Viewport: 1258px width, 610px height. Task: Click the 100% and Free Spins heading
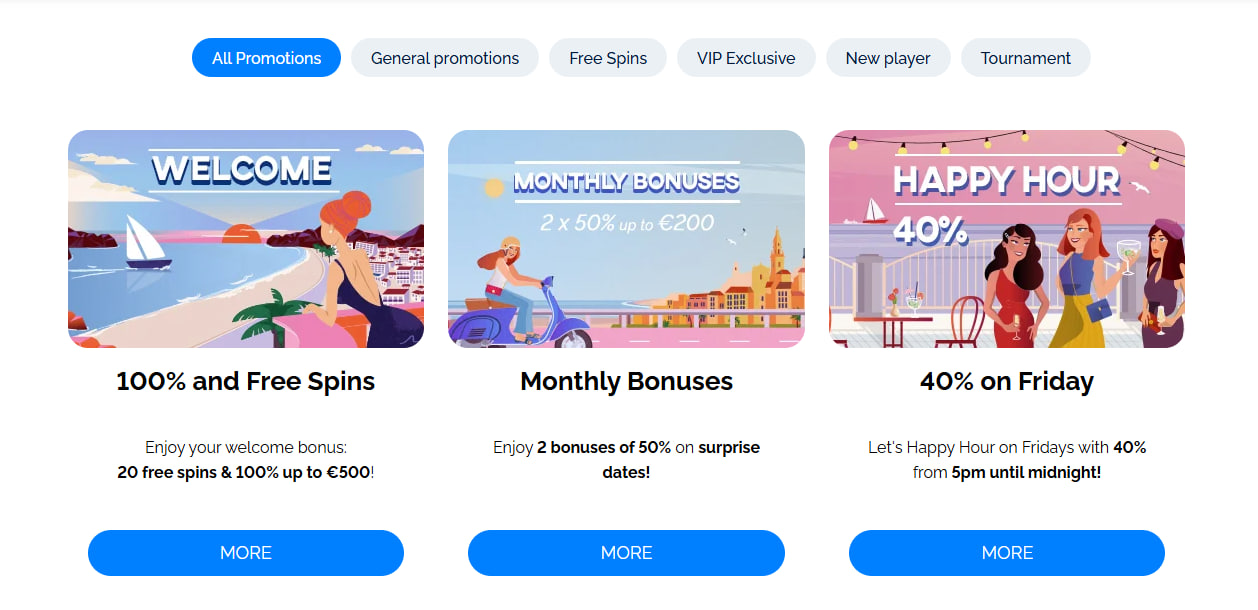point(245,381)
